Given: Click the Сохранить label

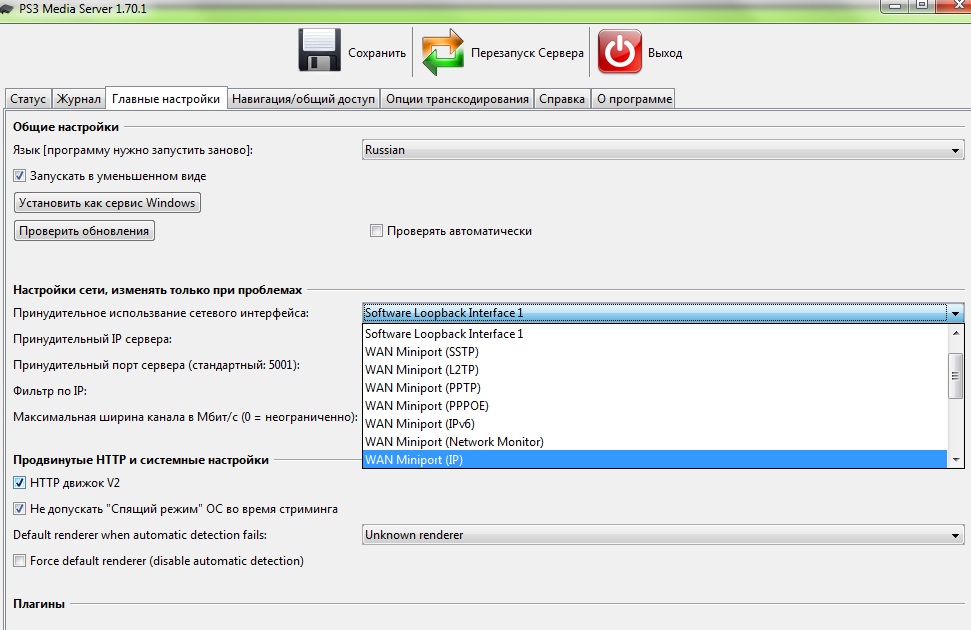Looking at the screenshot, I should [377, 53].
